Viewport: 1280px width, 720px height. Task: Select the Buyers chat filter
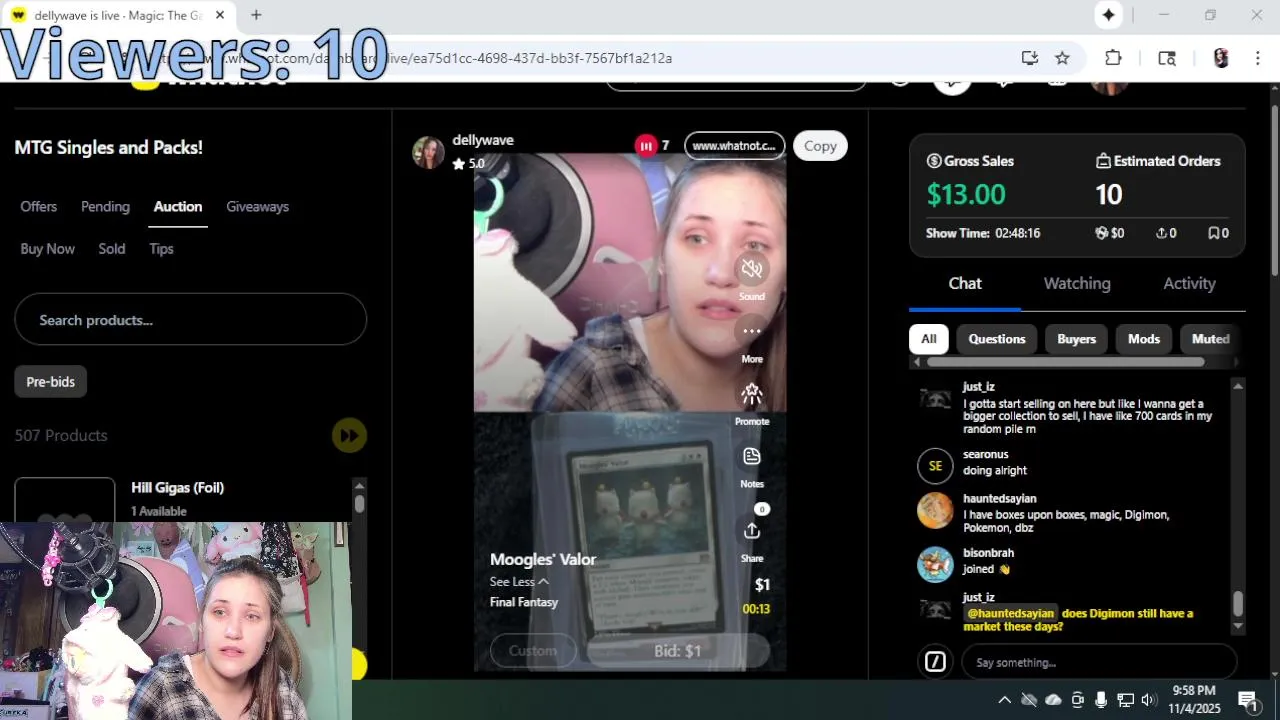[1077, 339]
